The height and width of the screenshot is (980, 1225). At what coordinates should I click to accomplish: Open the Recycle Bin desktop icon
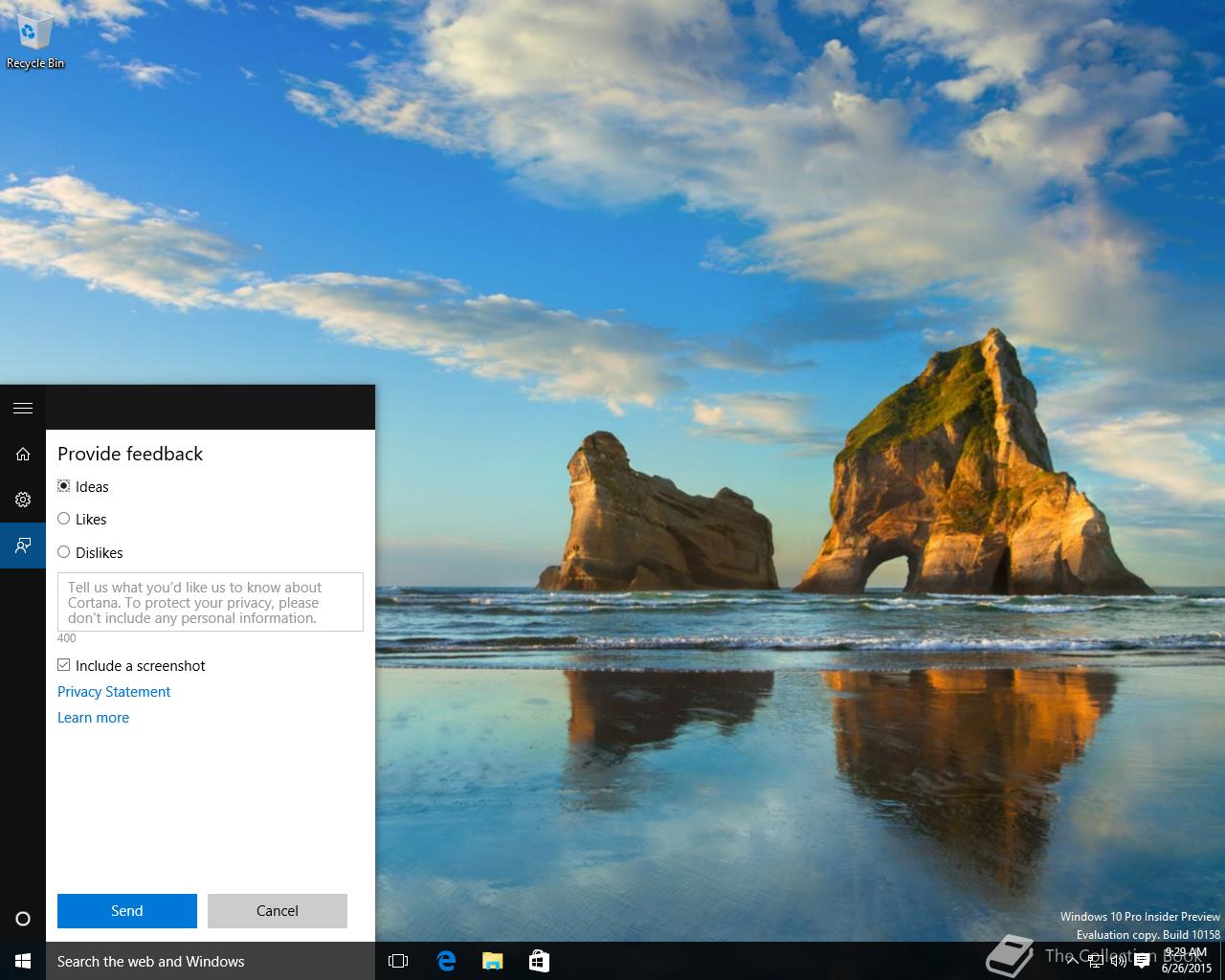coord(35,38)
